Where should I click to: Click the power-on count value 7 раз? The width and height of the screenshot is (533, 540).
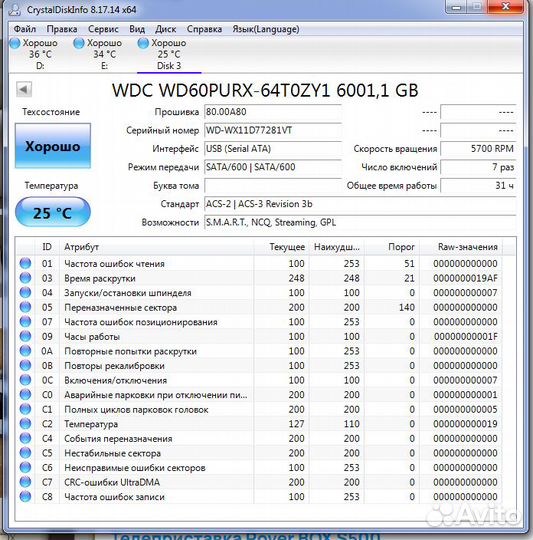(x=478, y=167)
